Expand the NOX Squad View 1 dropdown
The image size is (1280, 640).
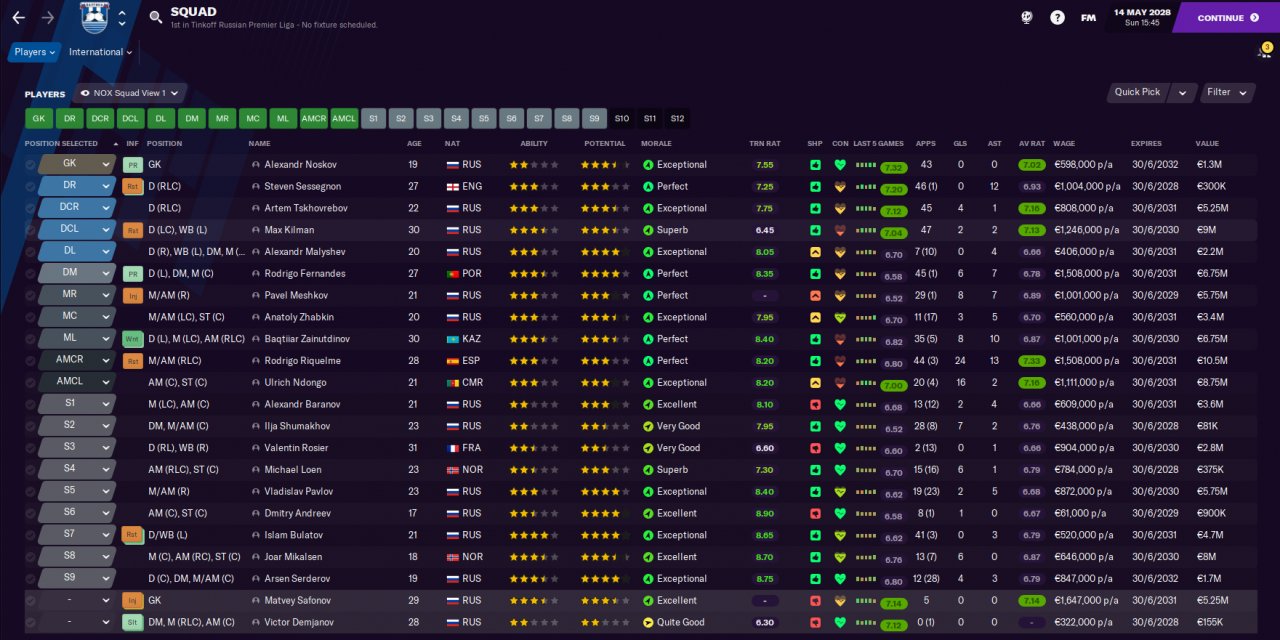[x=129, y=93]
